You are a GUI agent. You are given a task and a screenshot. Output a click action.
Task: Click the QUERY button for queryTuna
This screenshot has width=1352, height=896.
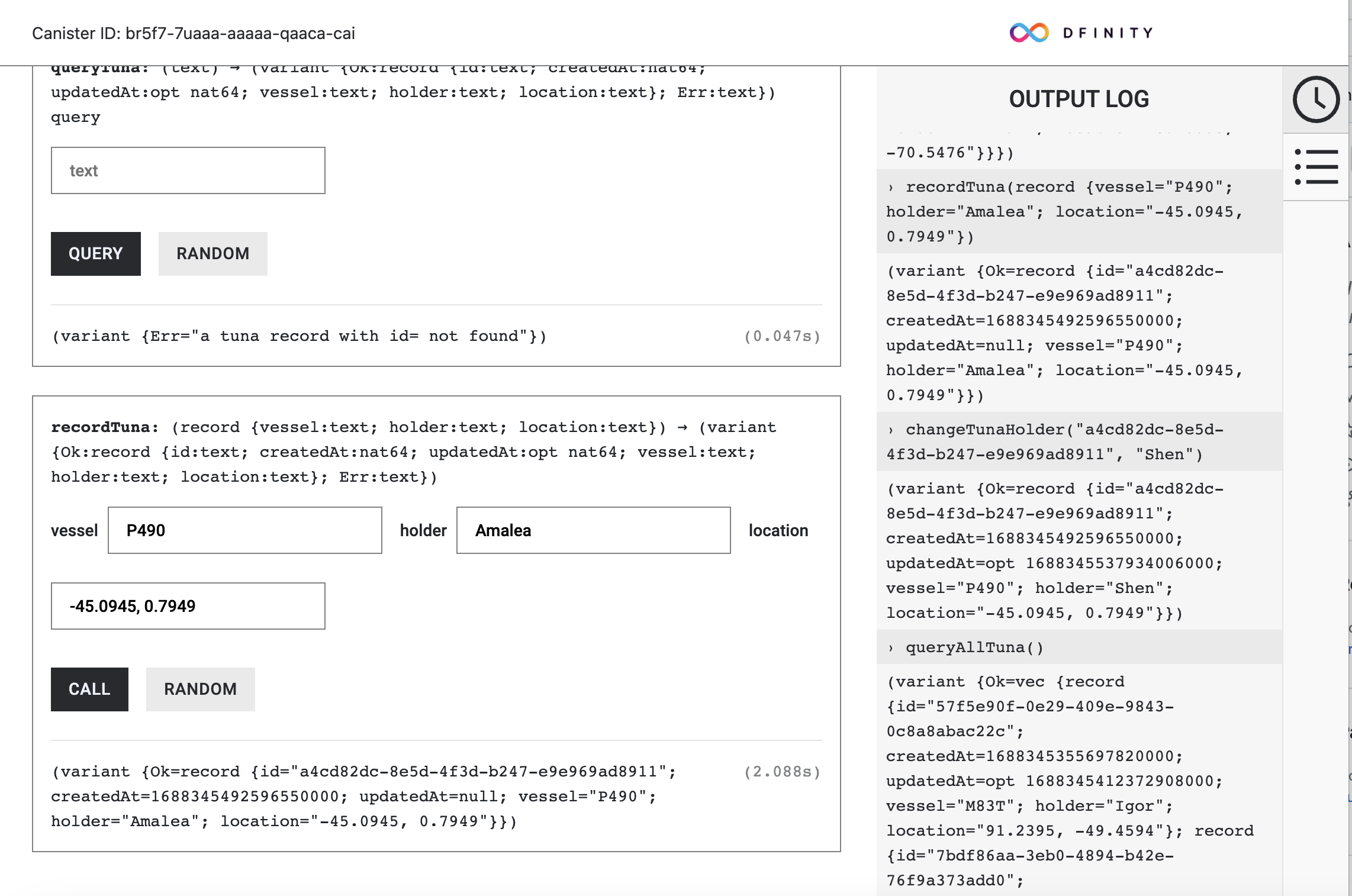pos(95,254)
